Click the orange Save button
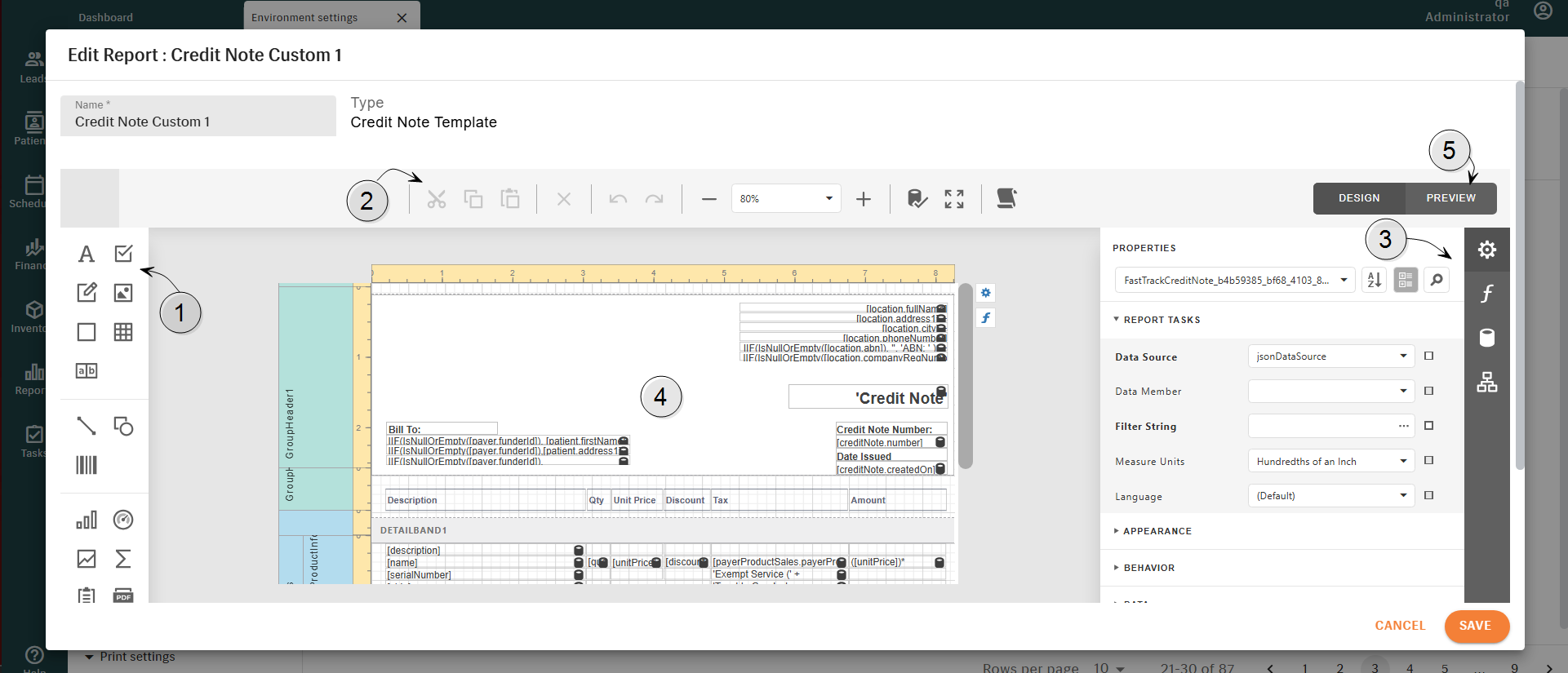This screenshot has width=1568, height=673. coord(1475,626)
